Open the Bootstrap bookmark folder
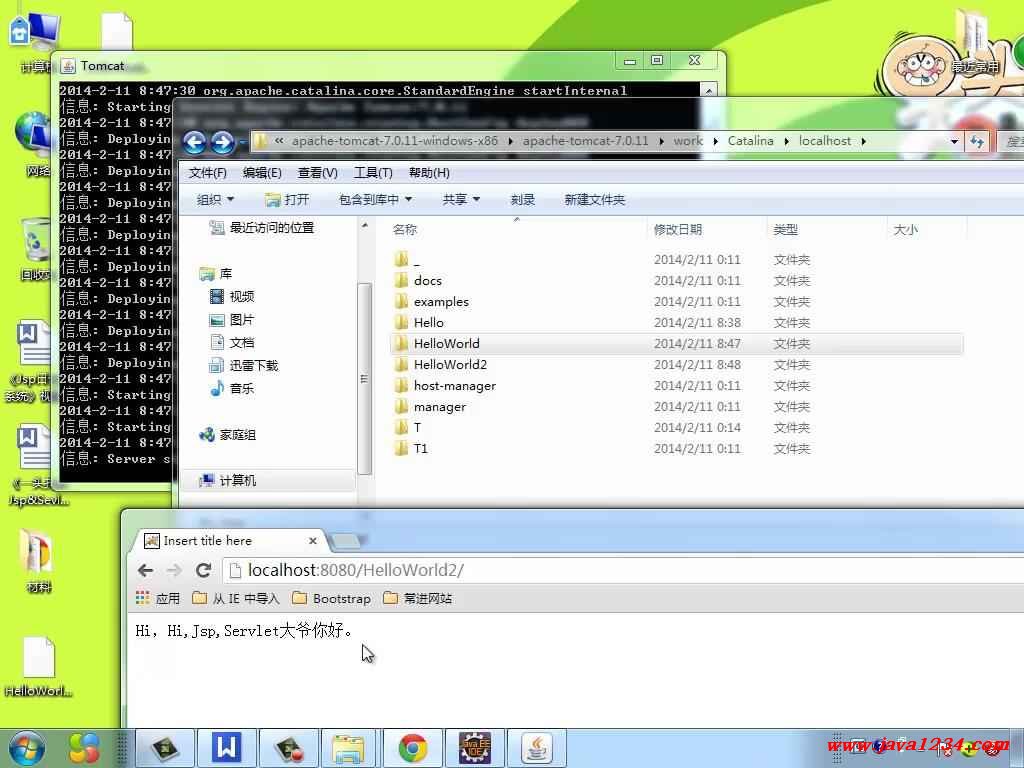Viewport: 1024px width, 768px height. [331, 598]
